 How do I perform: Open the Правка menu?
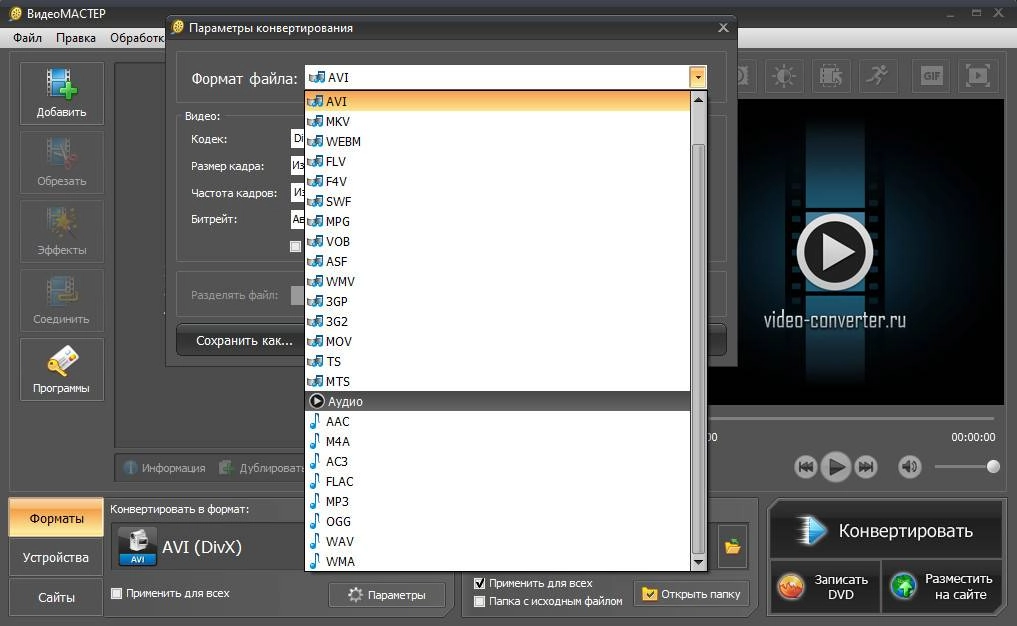pos(76,38)
